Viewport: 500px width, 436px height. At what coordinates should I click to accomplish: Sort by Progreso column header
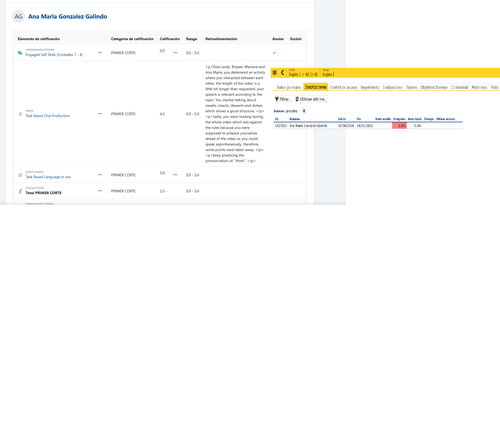click(399, 119)
